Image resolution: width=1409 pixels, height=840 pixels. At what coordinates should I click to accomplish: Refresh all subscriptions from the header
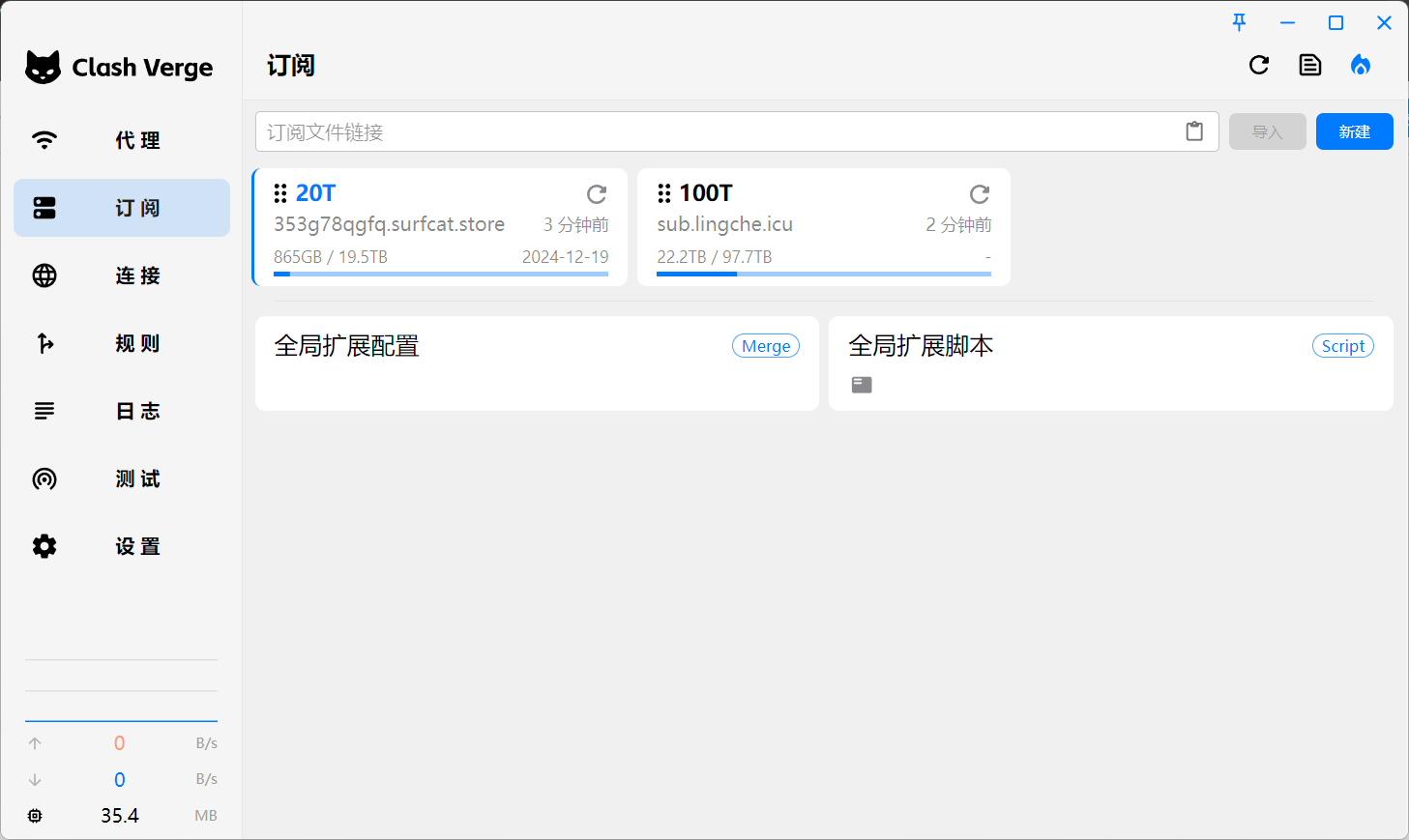coord(1259,65)
